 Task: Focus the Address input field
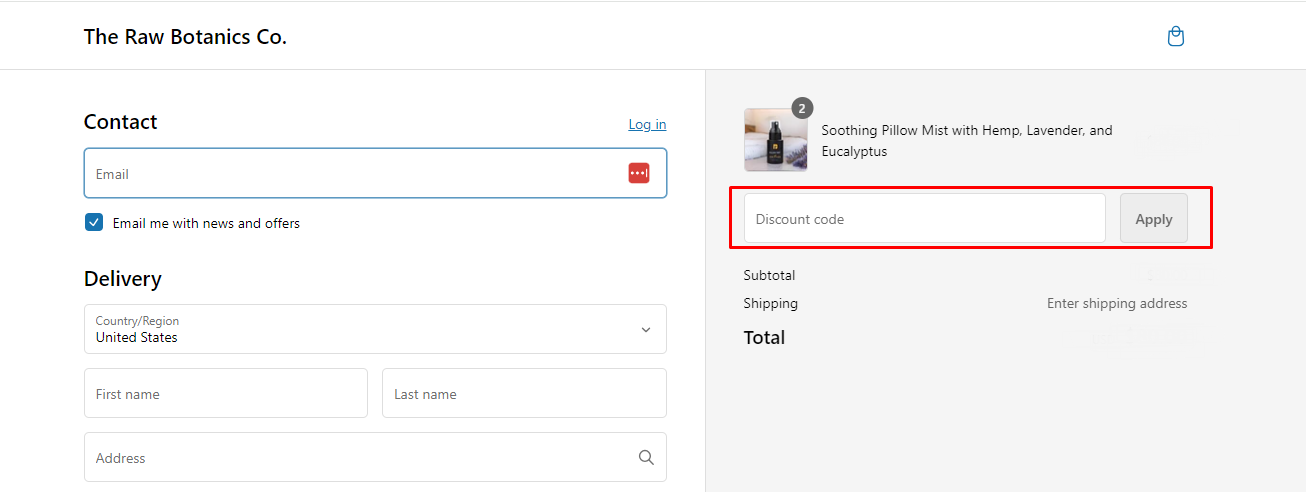click(x=375, y=457)
